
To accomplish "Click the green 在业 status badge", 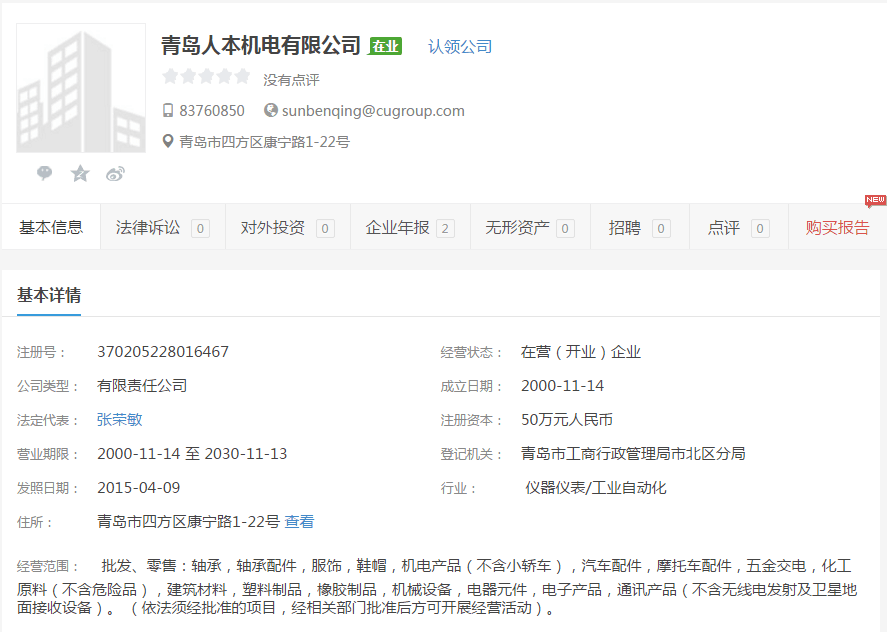I will 385,47.
